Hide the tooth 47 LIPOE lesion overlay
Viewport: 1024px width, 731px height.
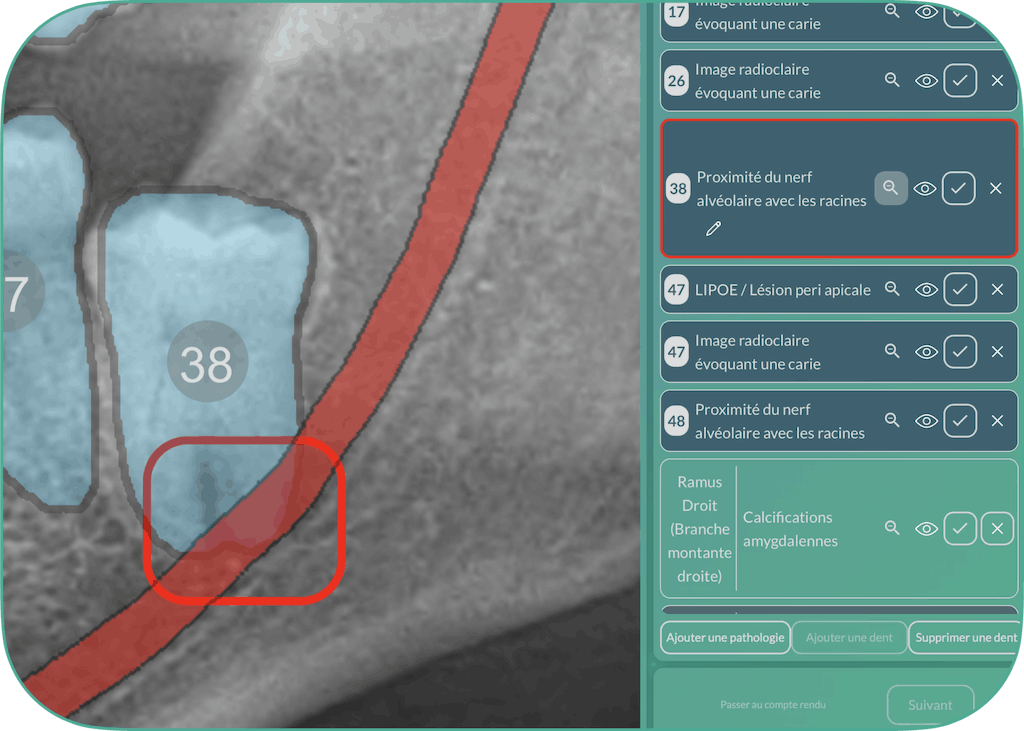(927, 289)
